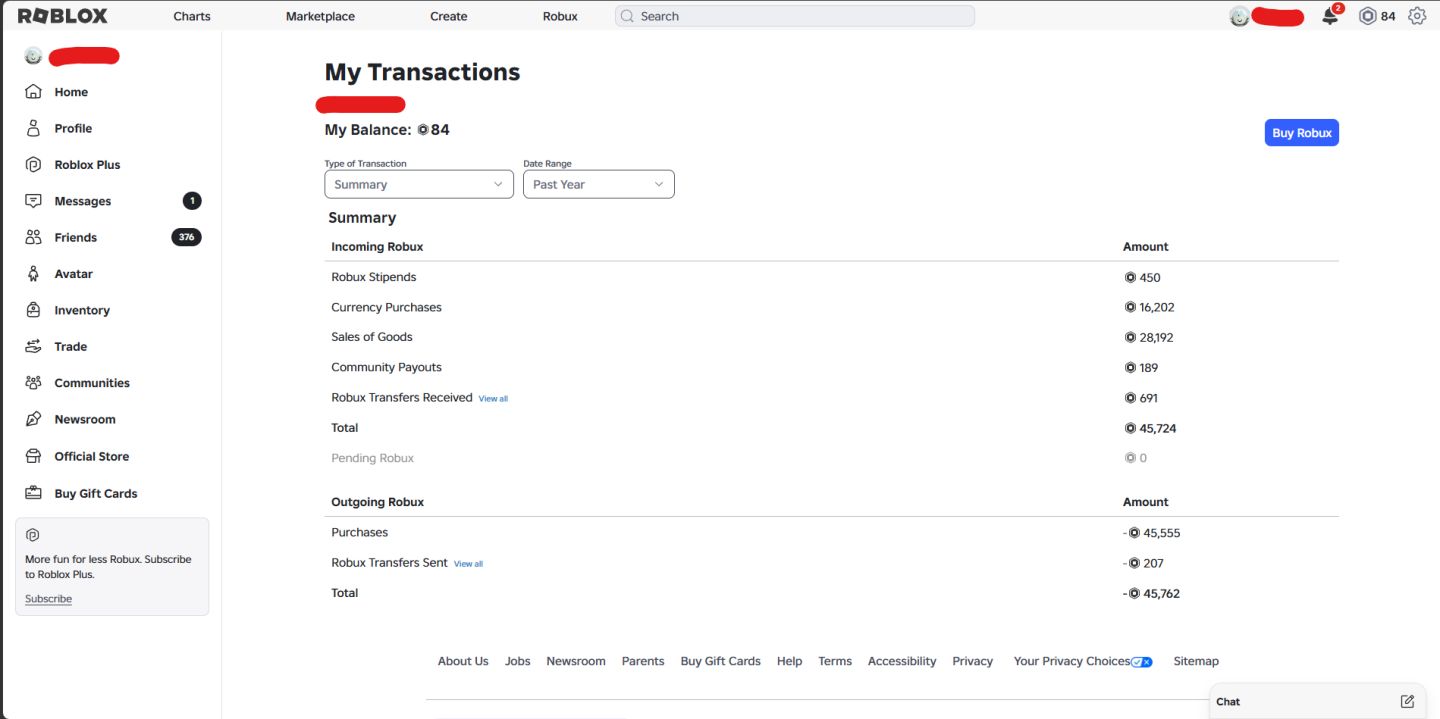Screen dimensions: 1440x719
Task: Click the My Balance text
Action: (368, 130)
